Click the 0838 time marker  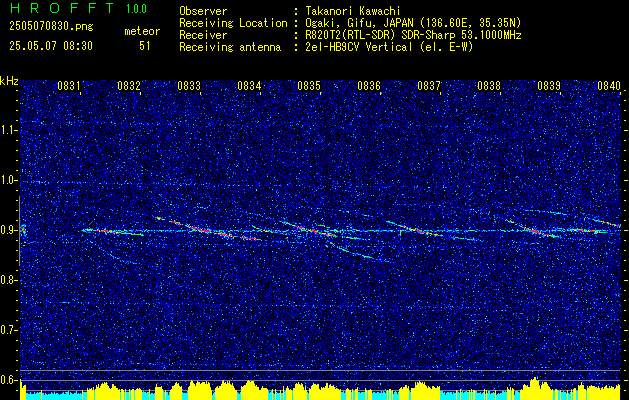point(489,85)
